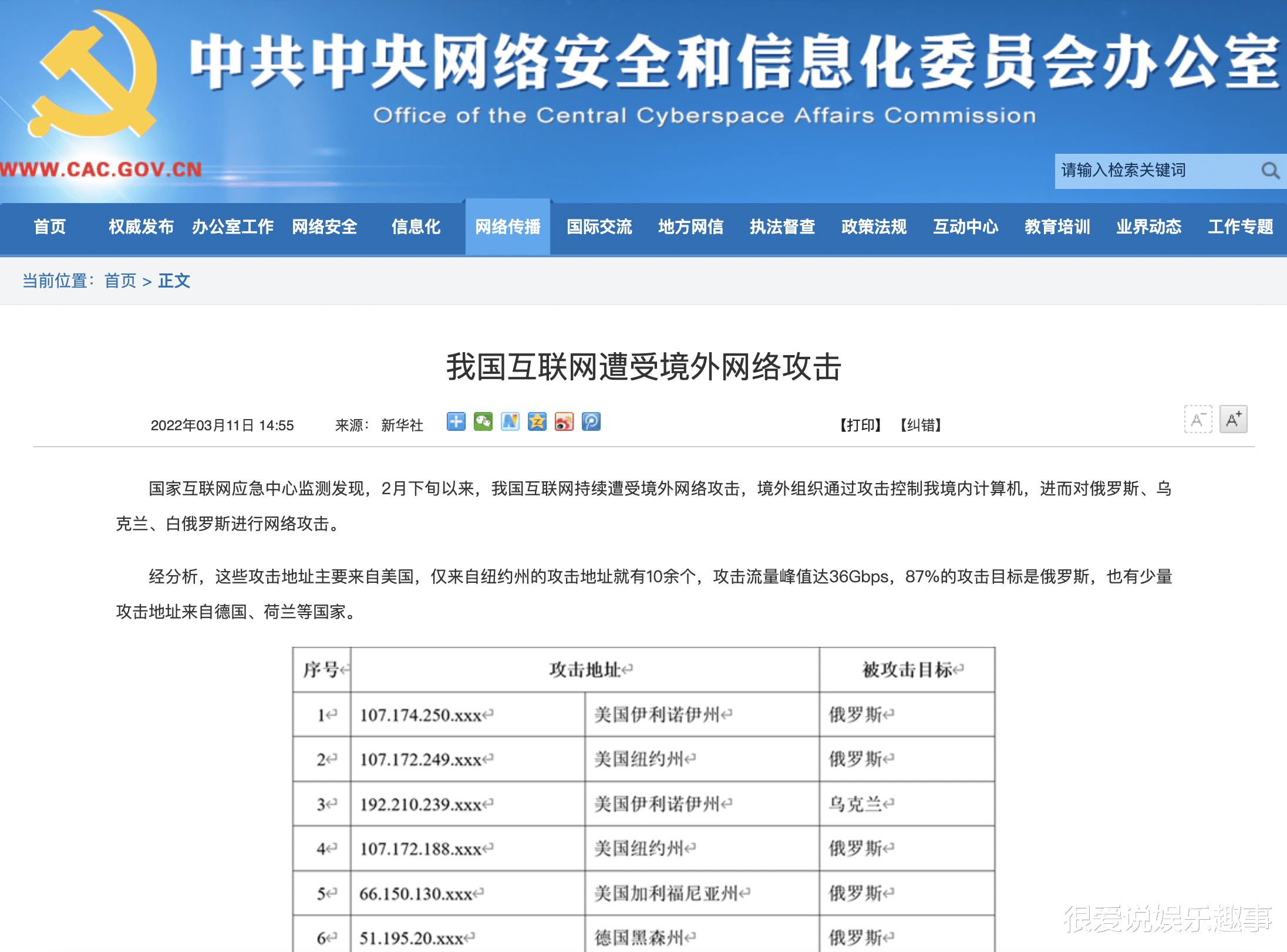This screenshot has width=1287, height=952.
Task: Click the 新华社 source name
Action: (x=402, y=425)
